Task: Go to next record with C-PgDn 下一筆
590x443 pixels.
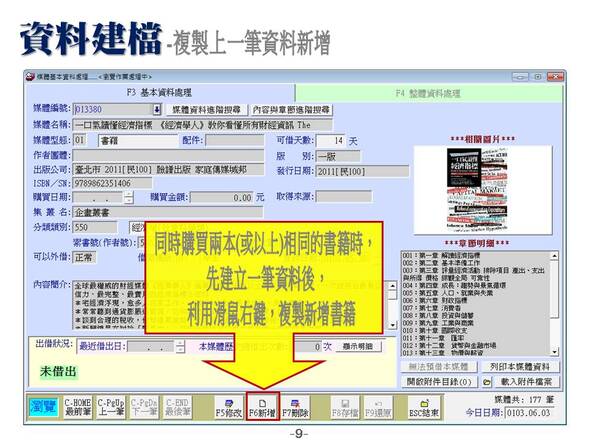Action: (144, 407)
